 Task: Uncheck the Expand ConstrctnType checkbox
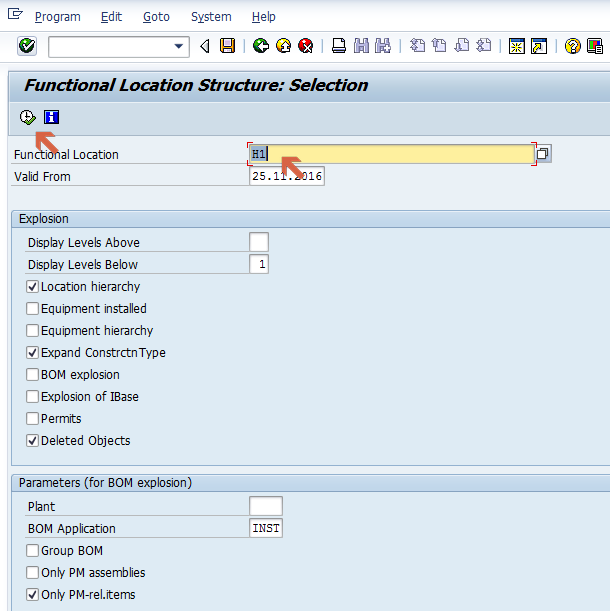click(32, 353)
